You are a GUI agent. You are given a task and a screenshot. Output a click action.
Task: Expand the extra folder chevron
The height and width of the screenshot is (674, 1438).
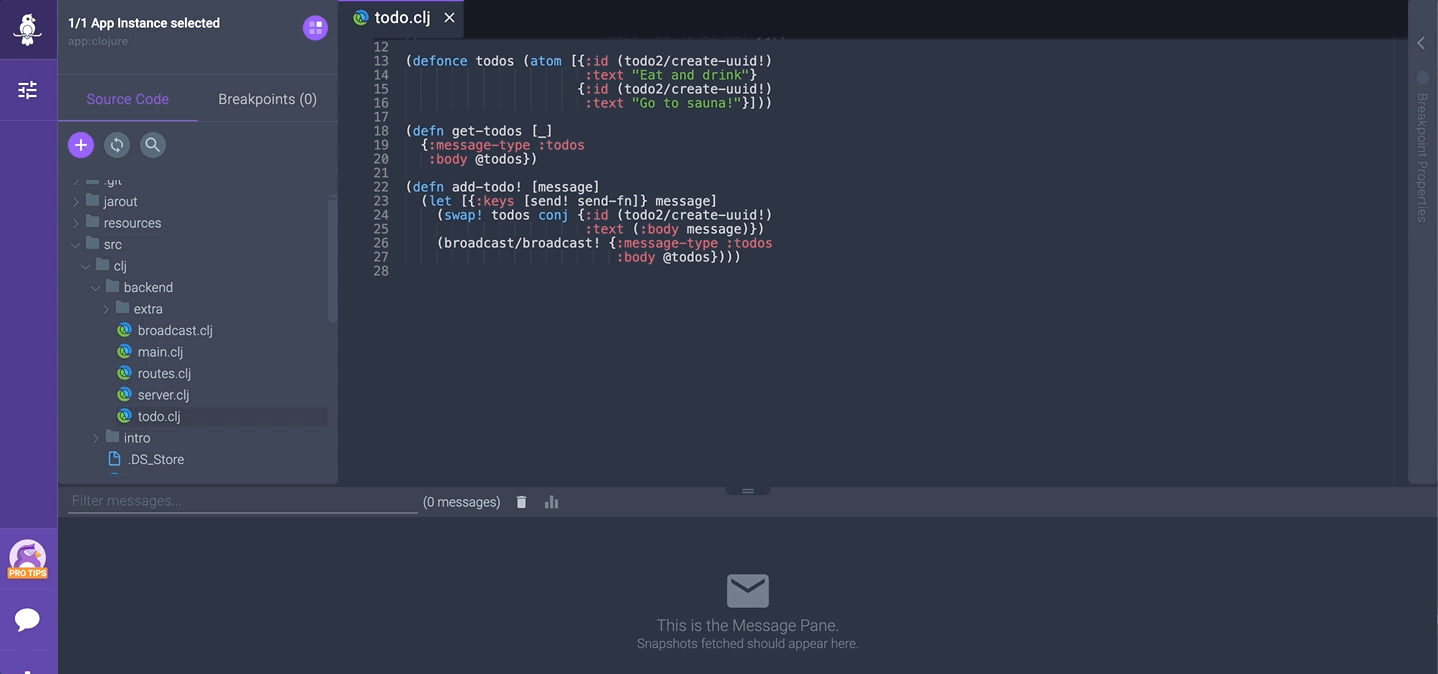coord(106,309)
